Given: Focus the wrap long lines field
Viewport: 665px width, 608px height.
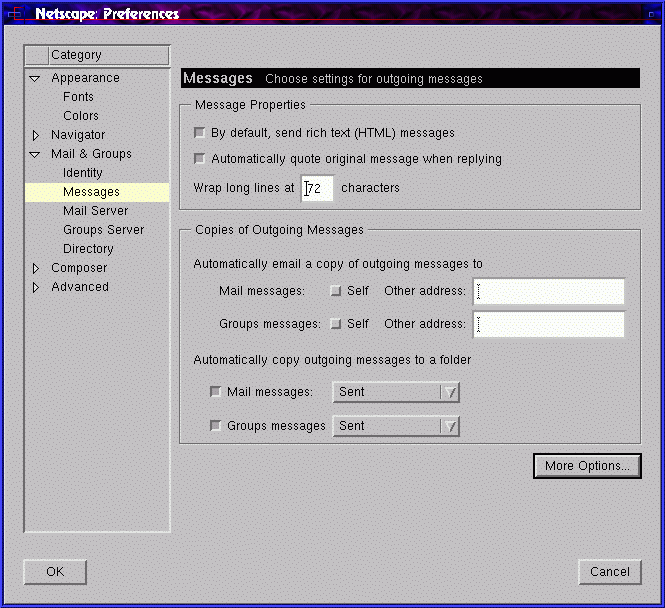Looking at the screenshot, I should [x=317, y=188].
